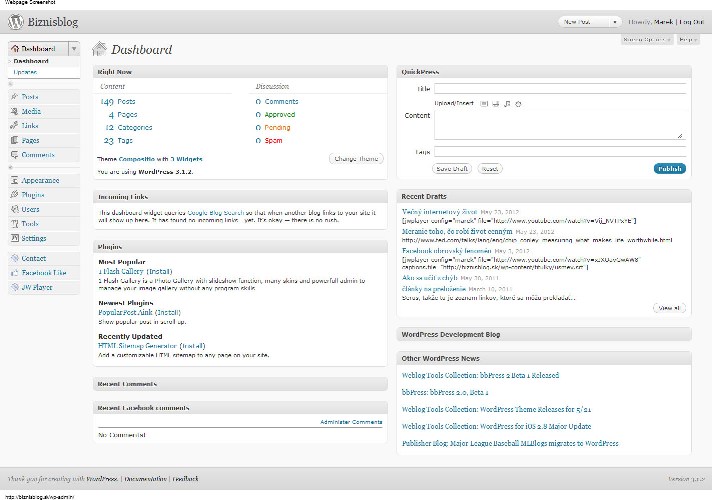Click View all in Recent Drafts
Screen dimensions: 712x500
[x=669, y=308]
